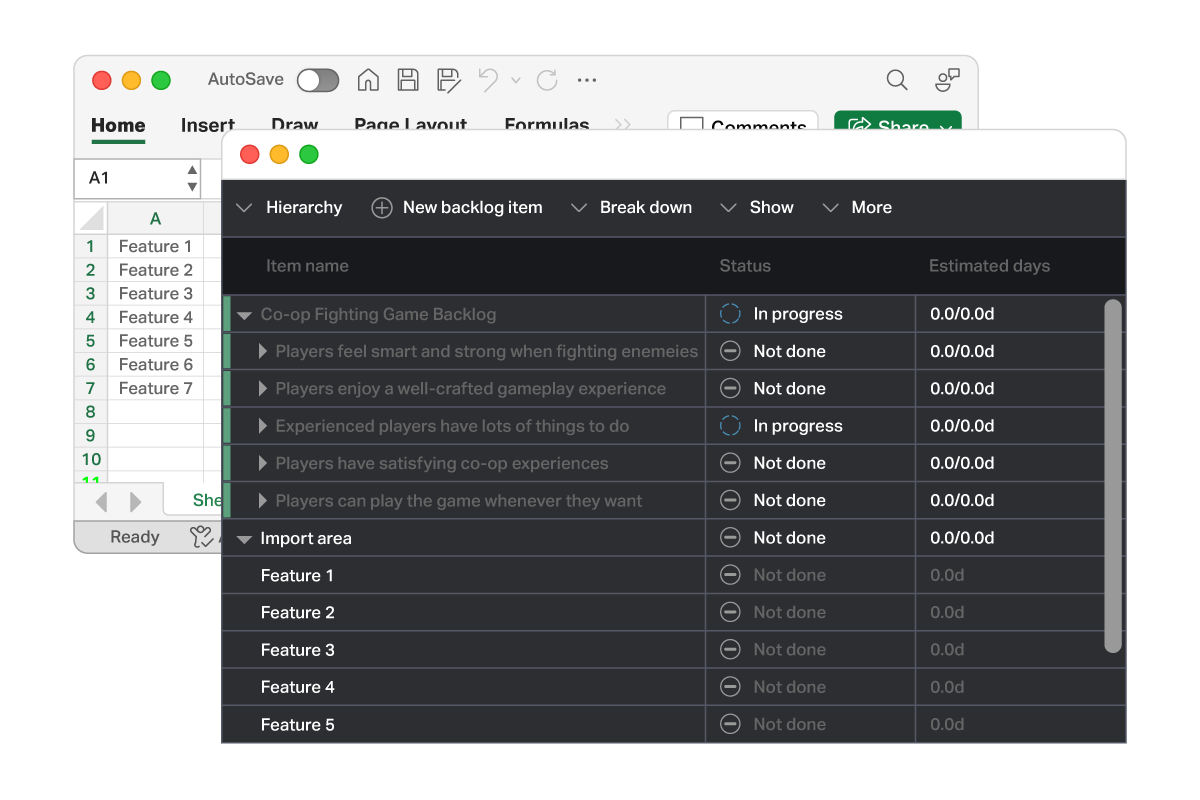The image size is (1200, 800).
Task: Click the Redo icon
Action: 546,80
